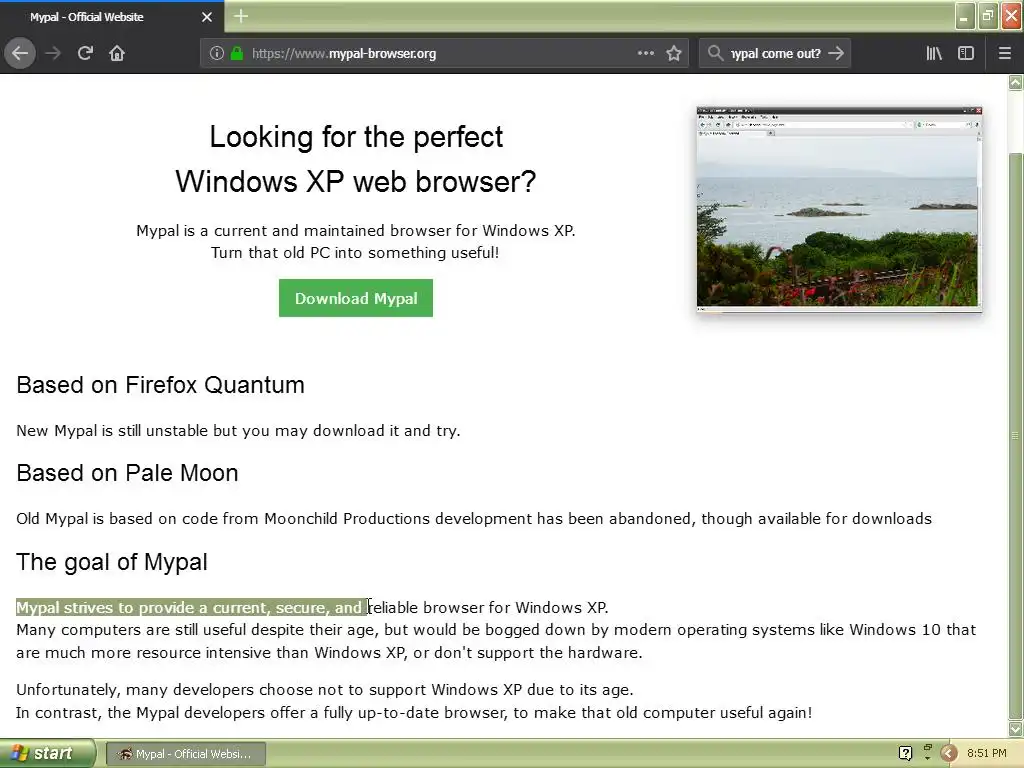Click 'Unfortunately, many developers' line

click(325, 690)
